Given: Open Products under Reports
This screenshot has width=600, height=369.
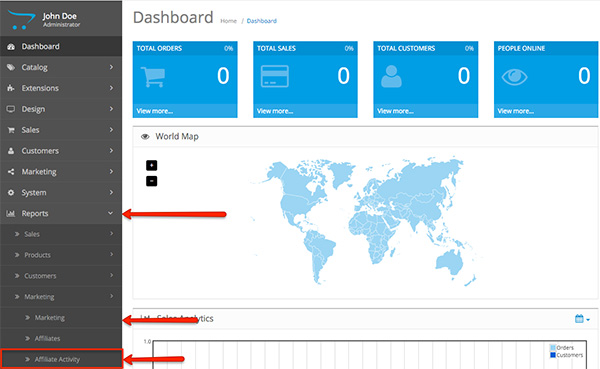Looking at the screenshot, I should pyautogui.click(x=61, y=255).
